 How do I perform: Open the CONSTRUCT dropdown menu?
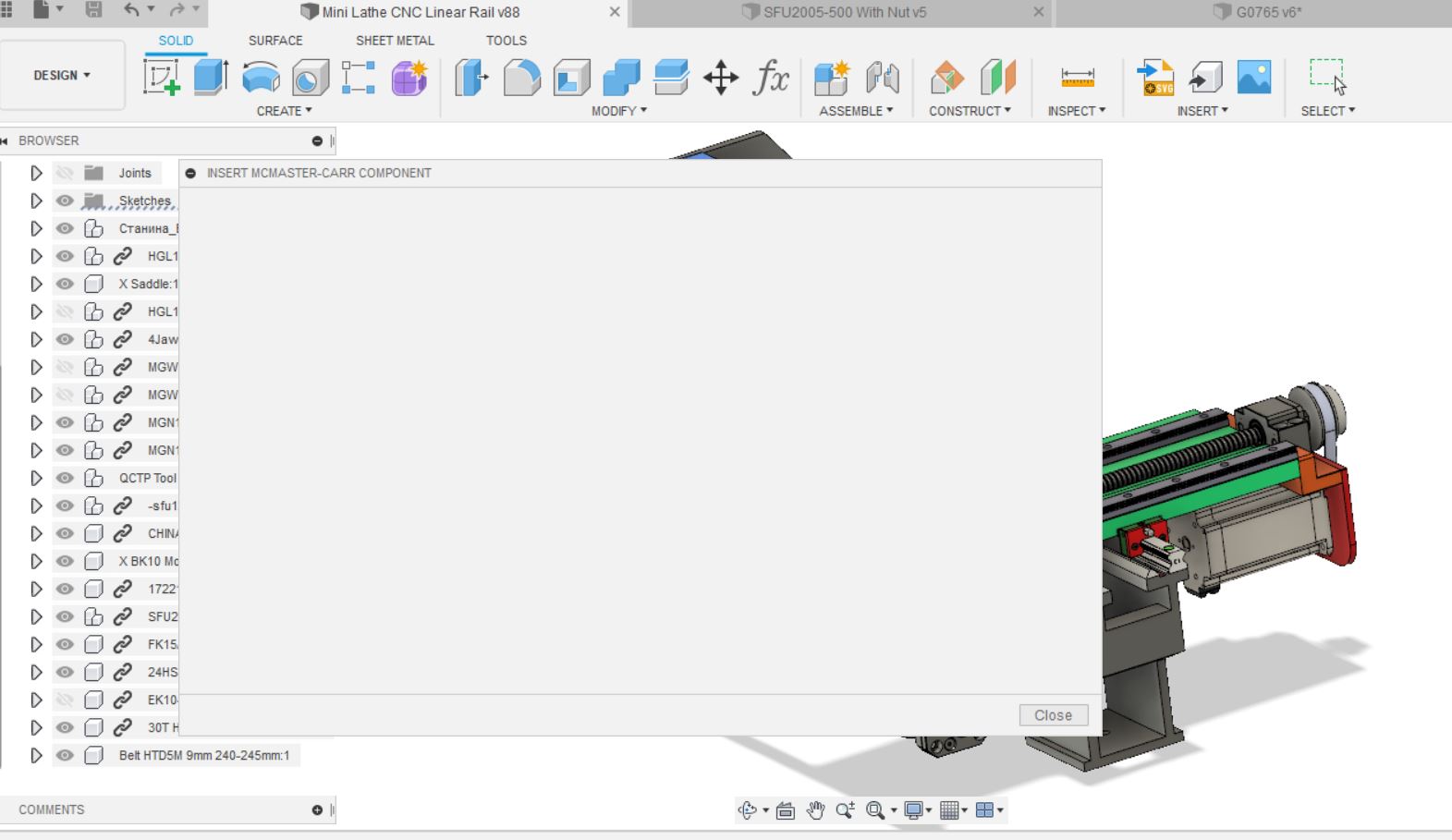tap(970, 111)
